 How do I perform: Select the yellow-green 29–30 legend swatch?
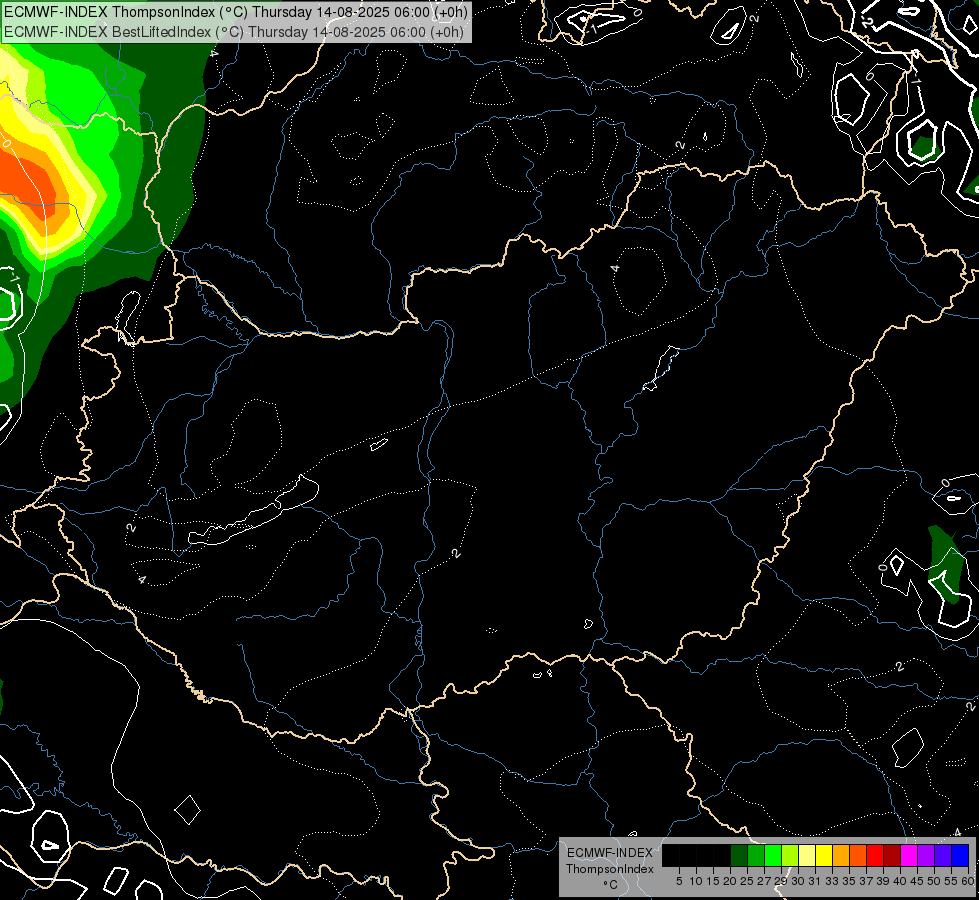point(790,855)
